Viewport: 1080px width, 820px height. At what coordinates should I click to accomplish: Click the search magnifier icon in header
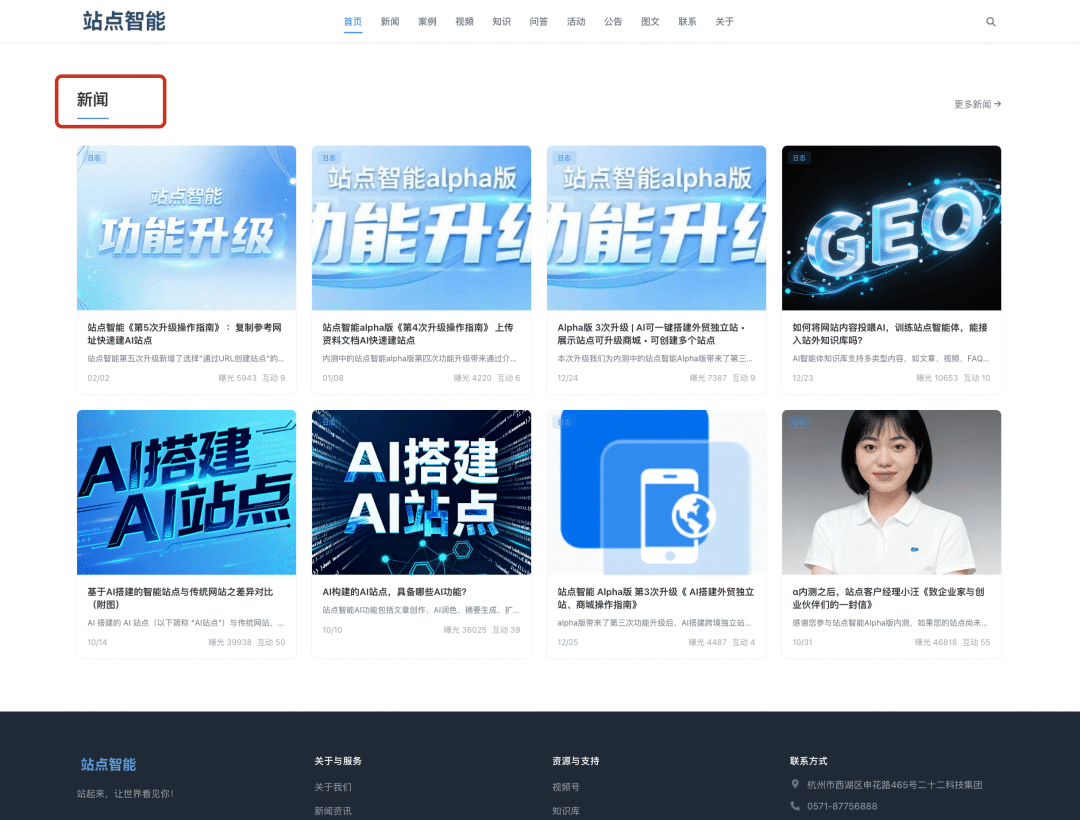[x=991, y=22]
